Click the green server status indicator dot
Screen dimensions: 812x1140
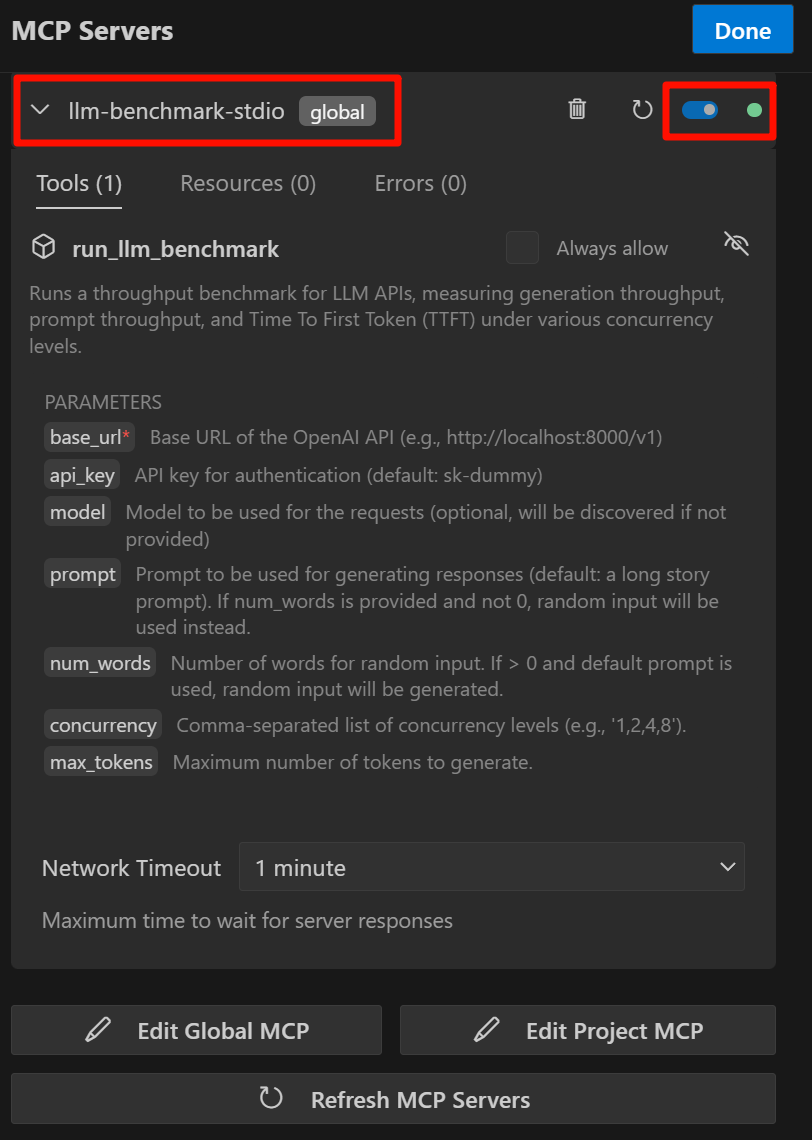pos(755,109)
